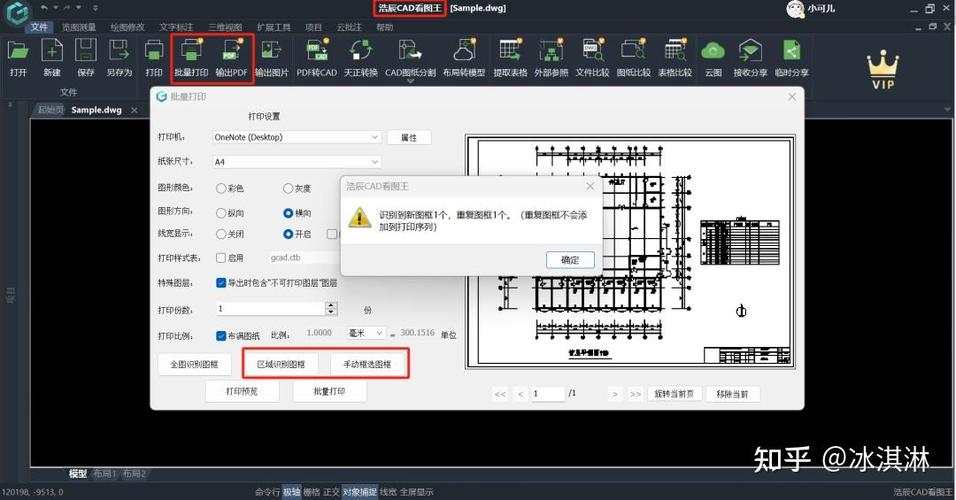Toggle the non-printable layers checkbox
The height and width of the screenshot is (500, 956).
[x=221, y=283]
